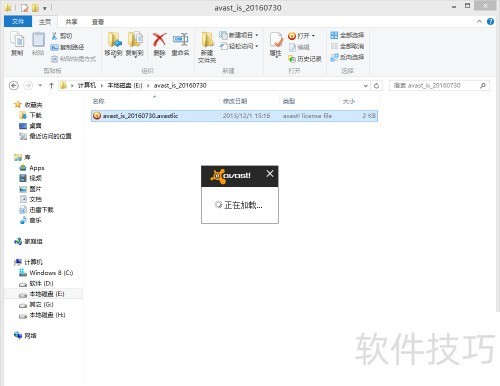The height and width of the screenshot is (386, 500).
Task: Switch to the 查看 (View) tab
Action: coord(98,22)
